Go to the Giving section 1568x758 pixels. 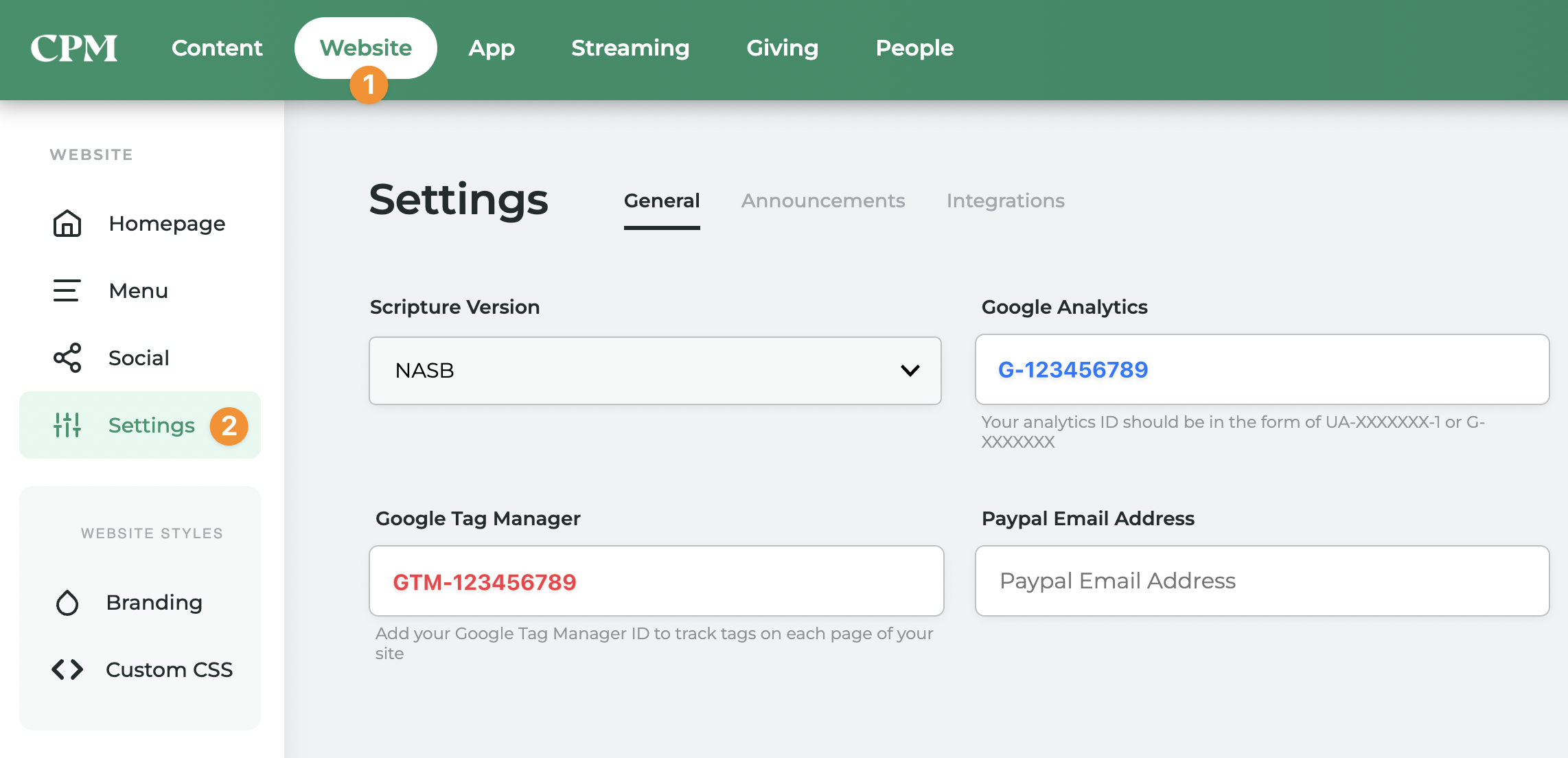click(782, 48)
